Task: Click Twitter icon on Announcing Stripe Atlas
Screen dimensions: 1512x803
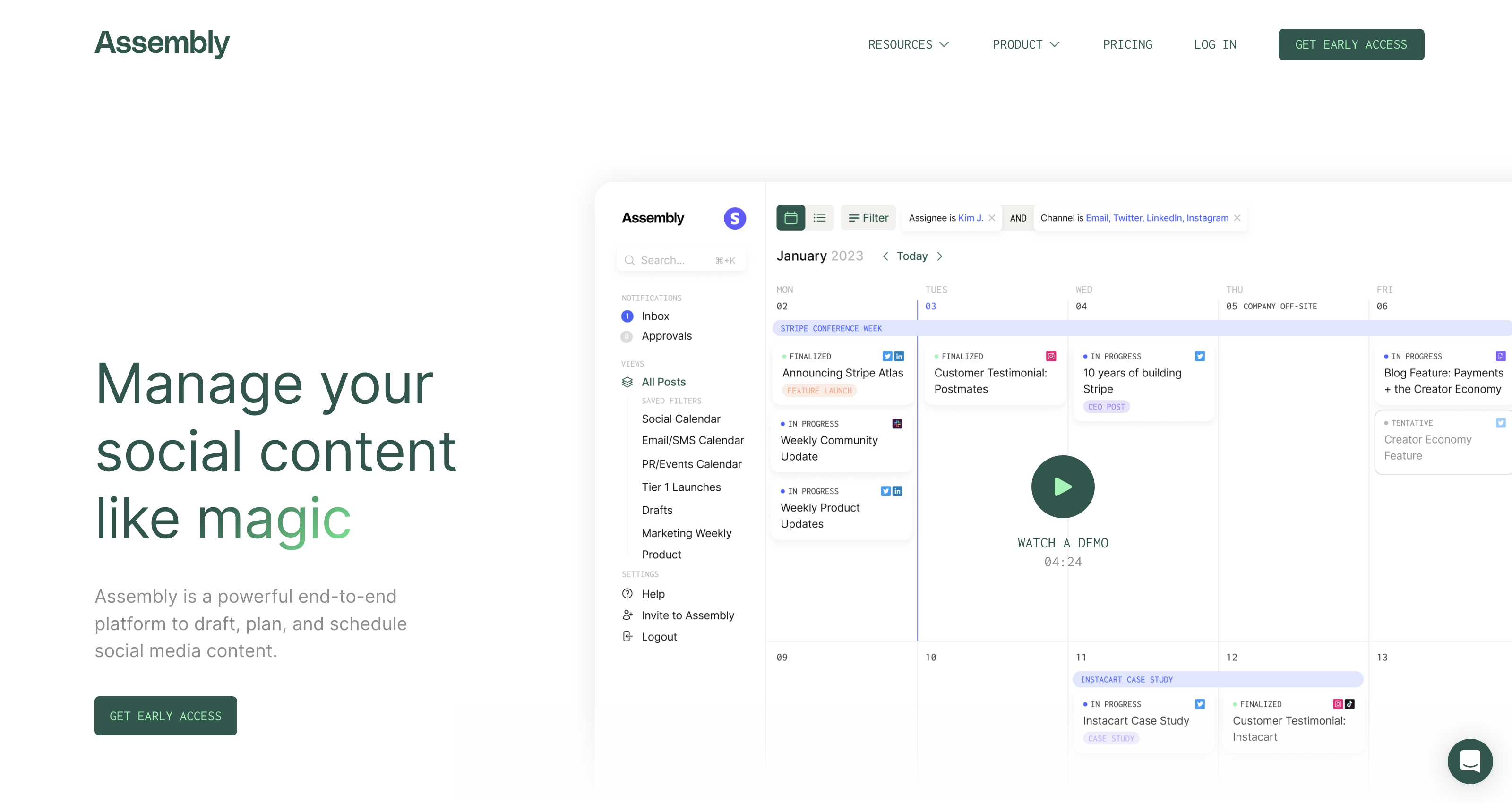Action: point(887,356)
